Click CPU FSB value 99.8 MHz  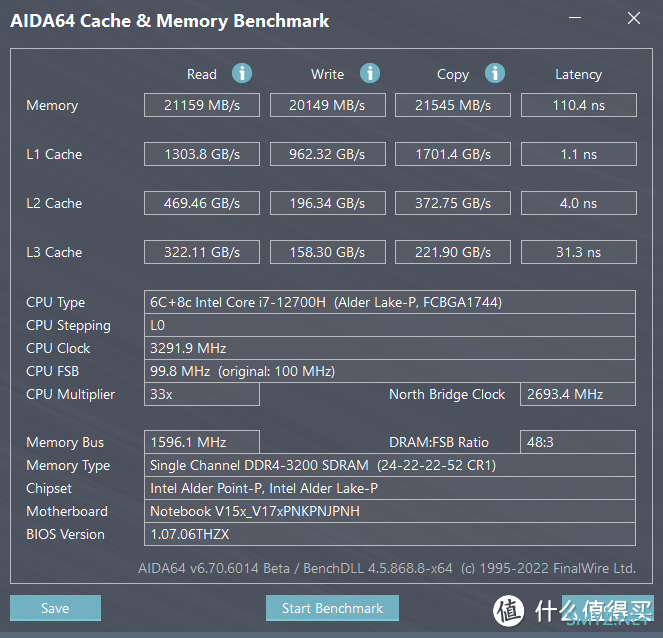coord(390,371)
